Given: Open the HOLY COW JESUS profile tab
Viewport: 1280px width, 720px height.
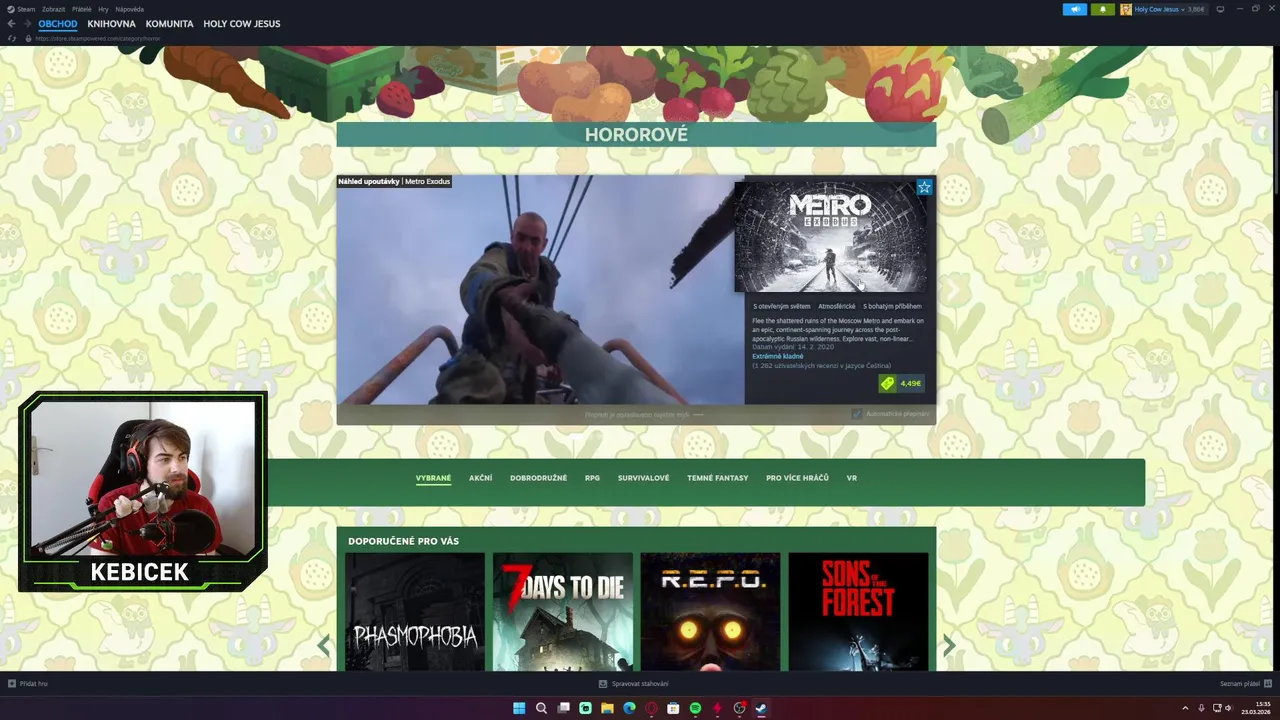Looking at the screenshot, I should coord(242,24).
